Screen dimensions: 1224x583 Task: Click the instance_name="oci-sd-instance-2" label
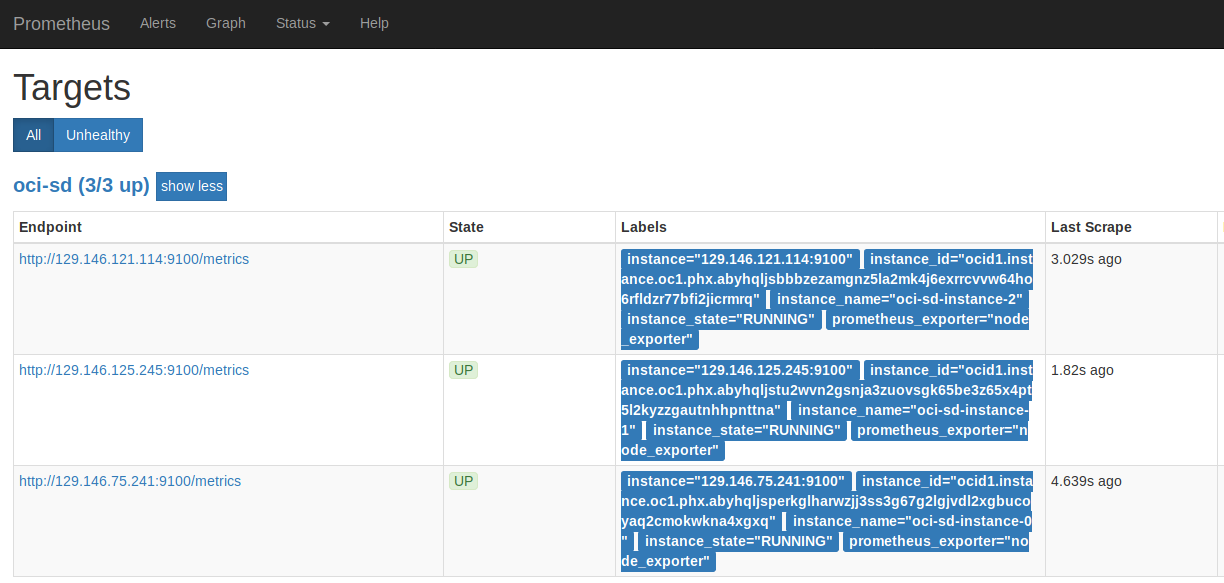(x=899, y=299)
